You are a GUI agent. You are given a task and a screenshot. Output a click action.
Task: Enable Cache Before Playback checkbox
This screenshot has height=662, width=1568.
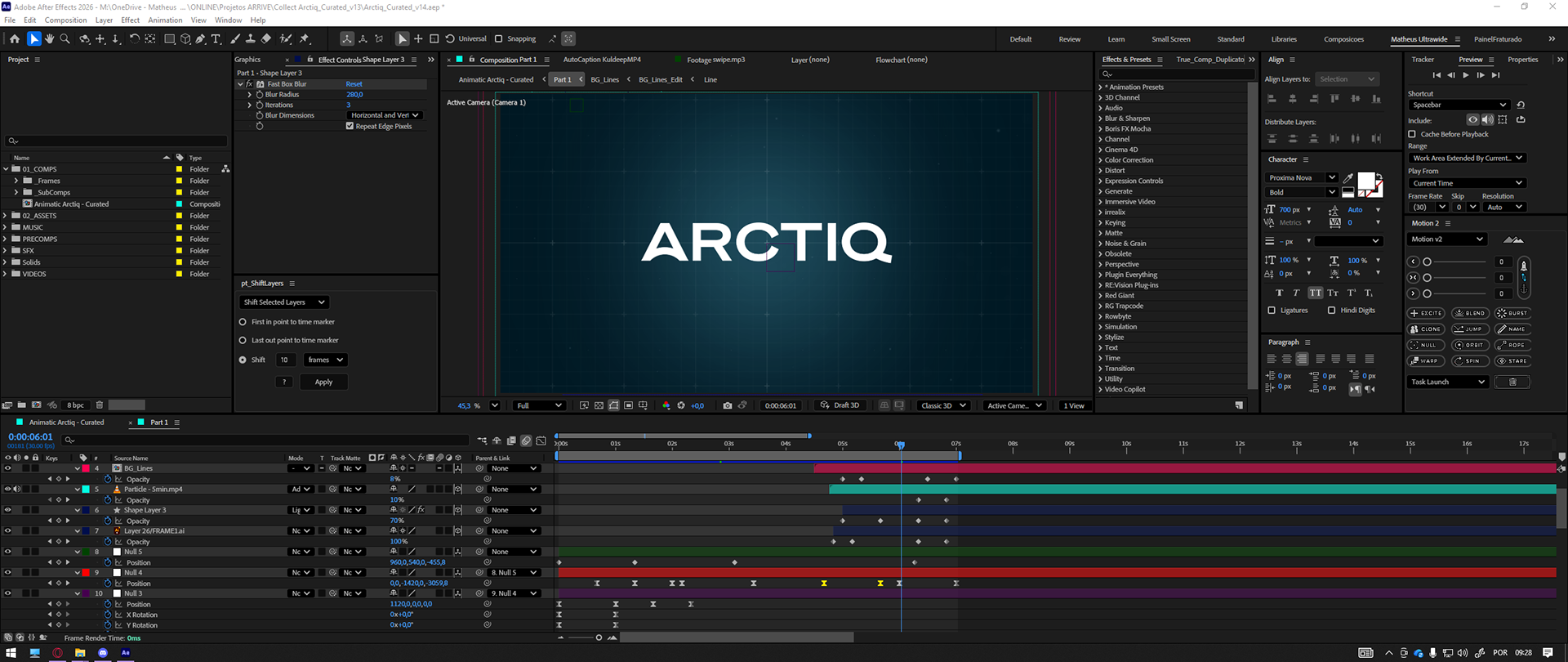[1412, 134]
